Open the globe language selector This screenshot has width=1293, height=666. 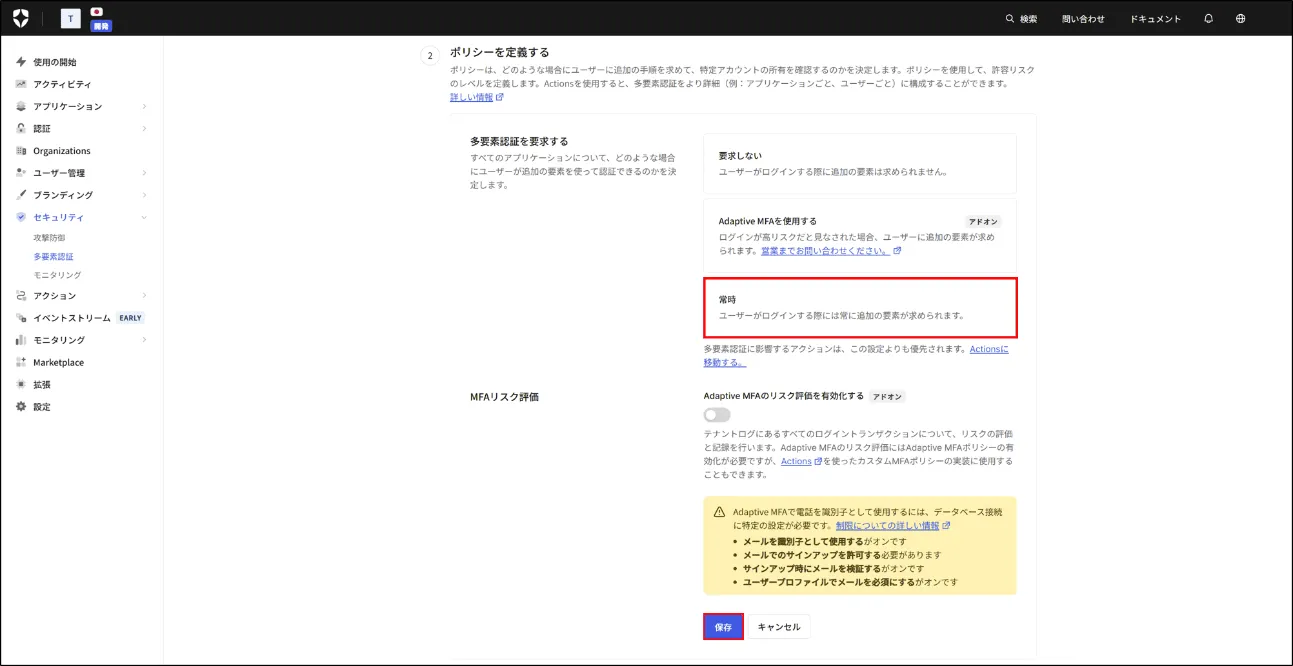click(1240, 18)
